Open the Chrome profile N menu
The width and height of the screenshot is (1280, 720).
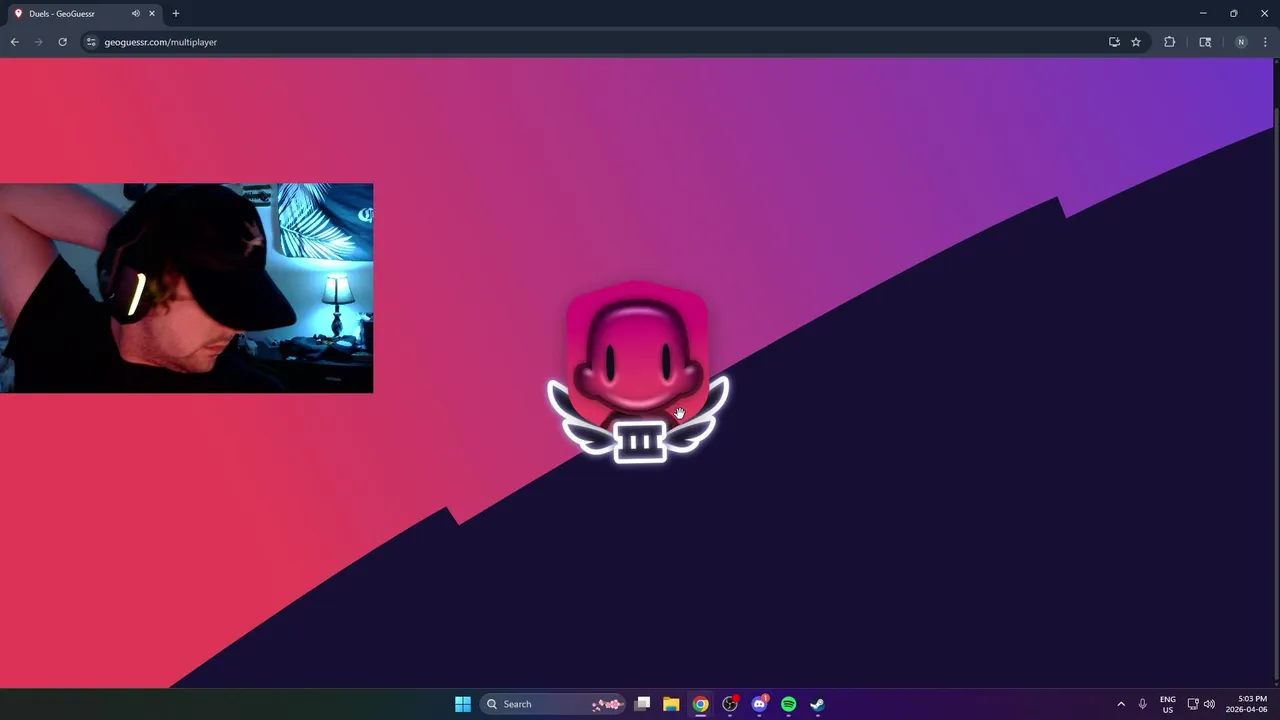(x=1241, y=42)
